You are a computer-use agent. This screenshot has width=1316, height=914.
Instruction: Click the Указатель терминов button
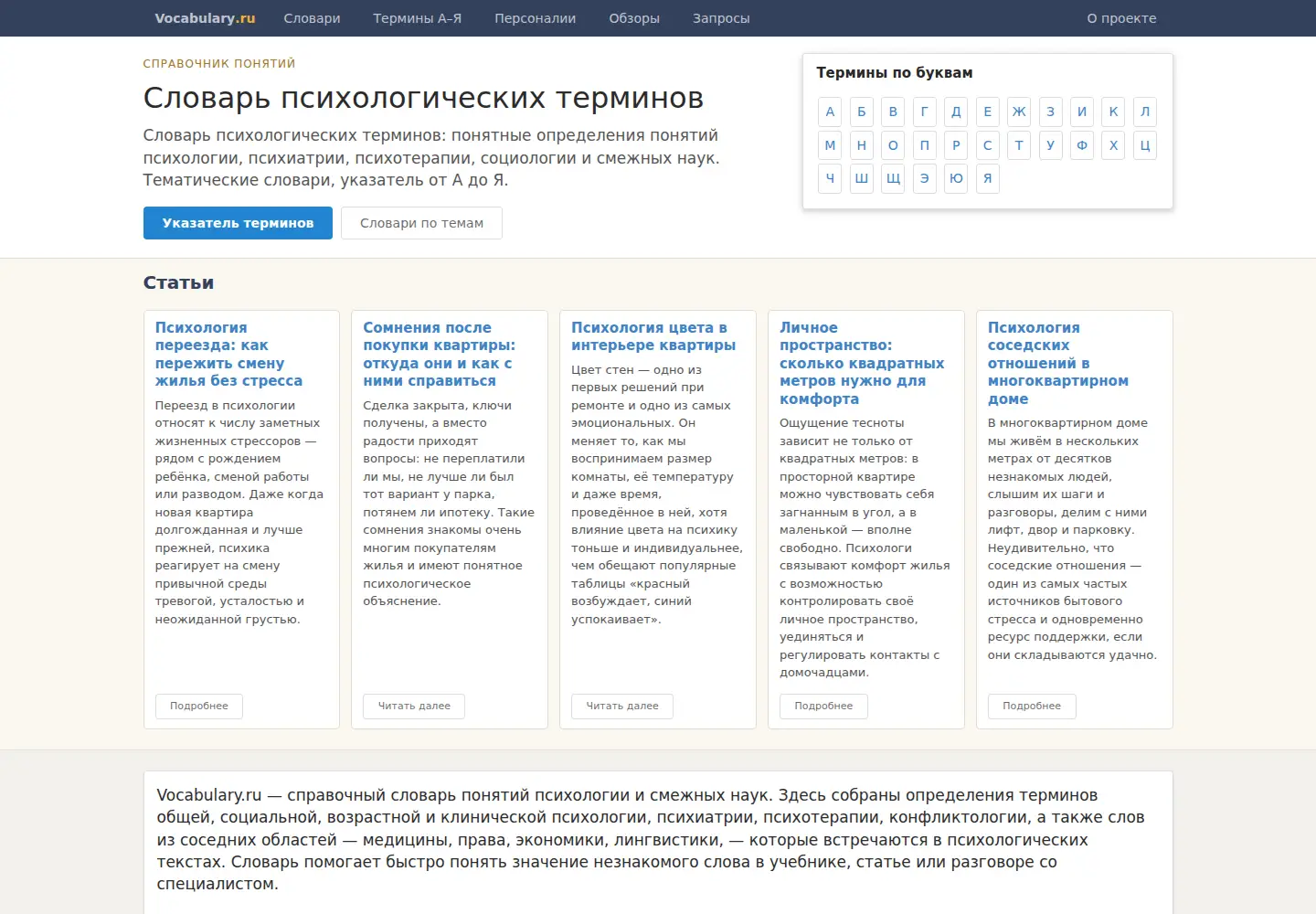(x=238, y=223)
